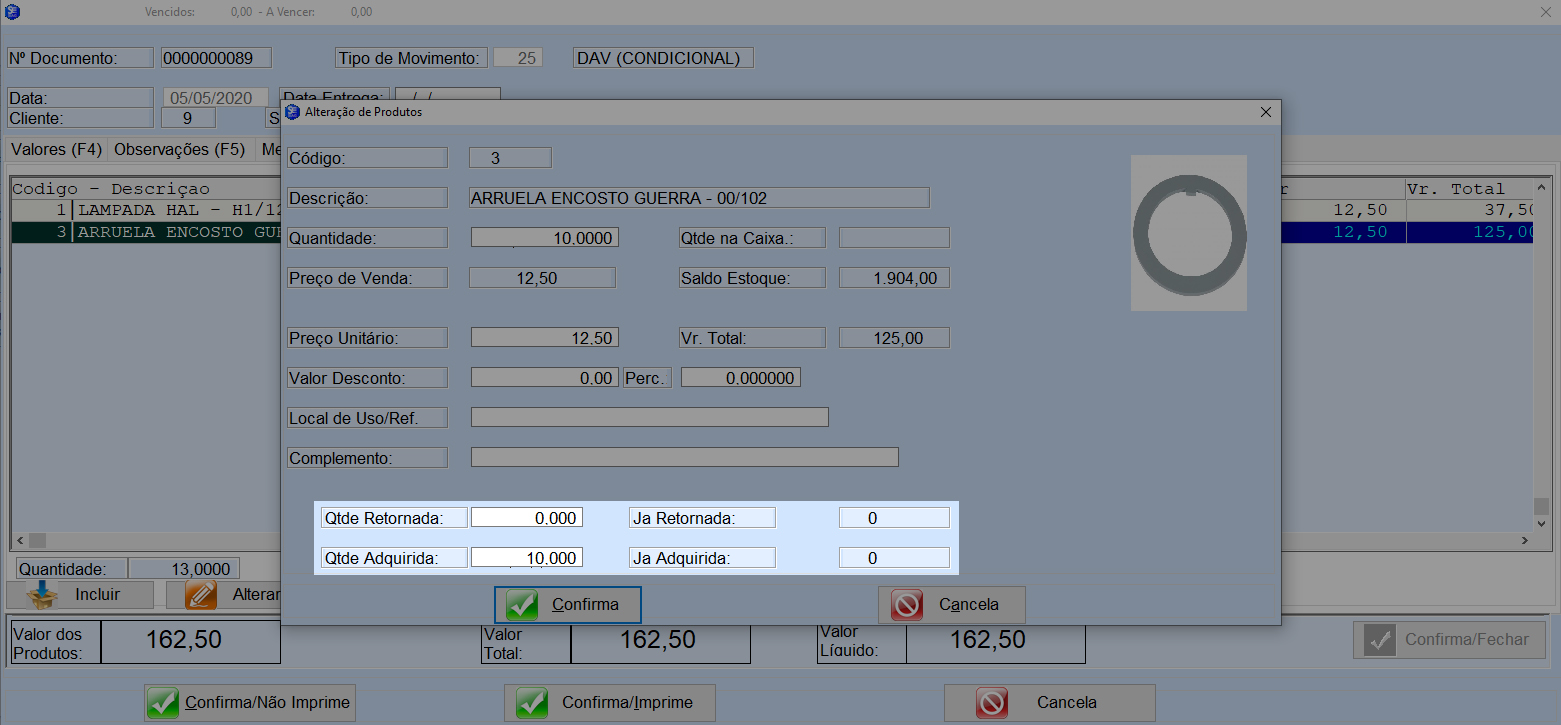
Task: Click the Quantidade field showing 10,0000
Action: pyautogui.click(x=544, y=238)
